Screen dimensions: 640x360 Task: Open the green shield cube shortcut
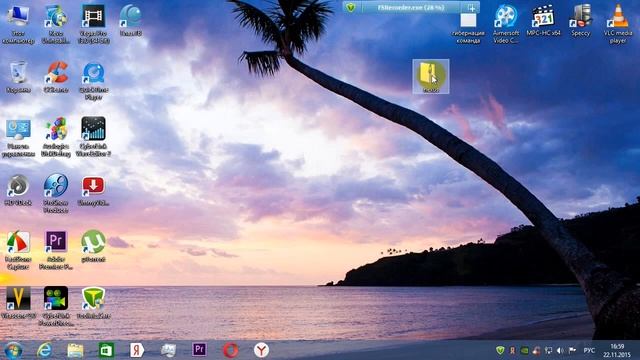pyautogui.click(x=93, y=302)
